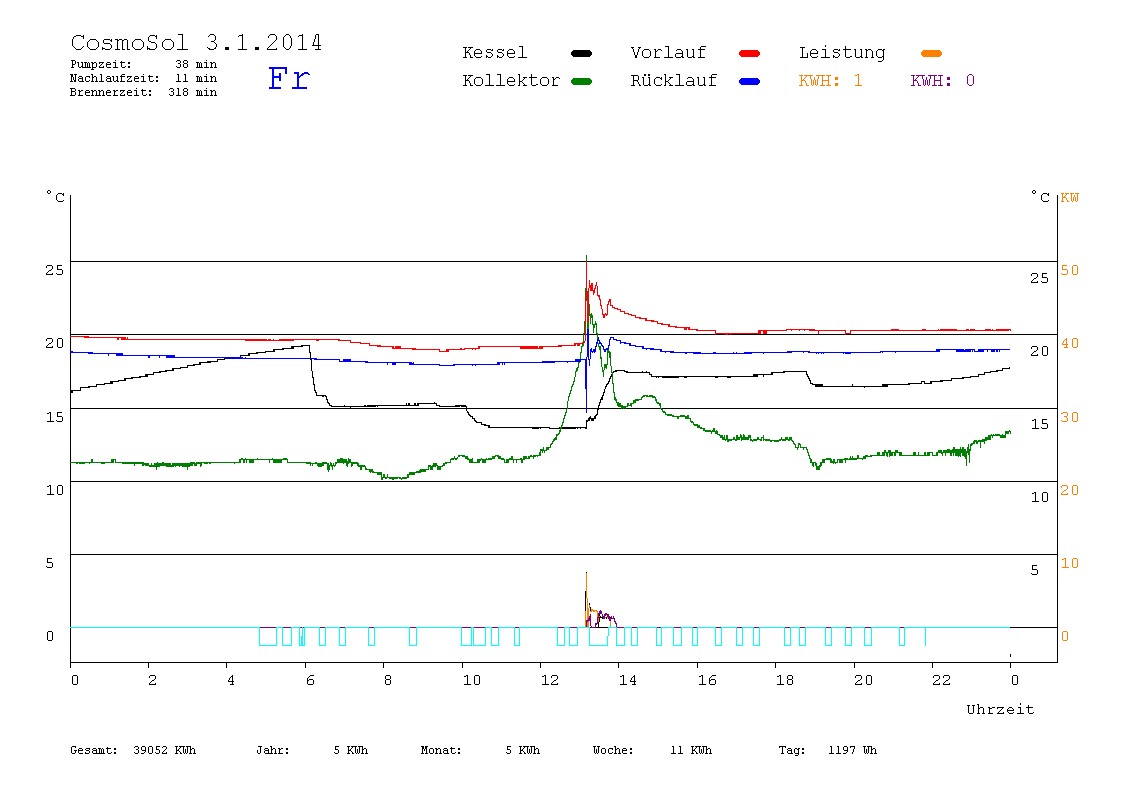Click the 'Nachlaufzeit: 11 min' line
Image resolution: width=1148 pixels, height=812 pixels.
pyautogui.click(x=144, y=78)
